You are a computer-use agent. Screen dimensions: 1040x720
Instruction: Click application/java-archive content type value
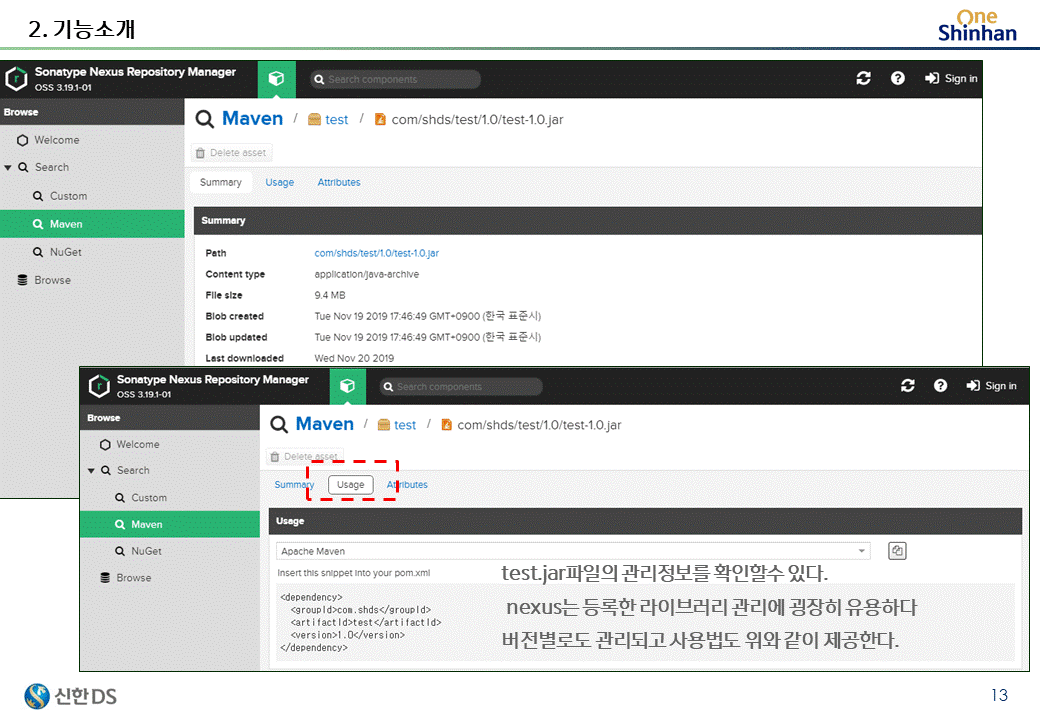[366, 274]
